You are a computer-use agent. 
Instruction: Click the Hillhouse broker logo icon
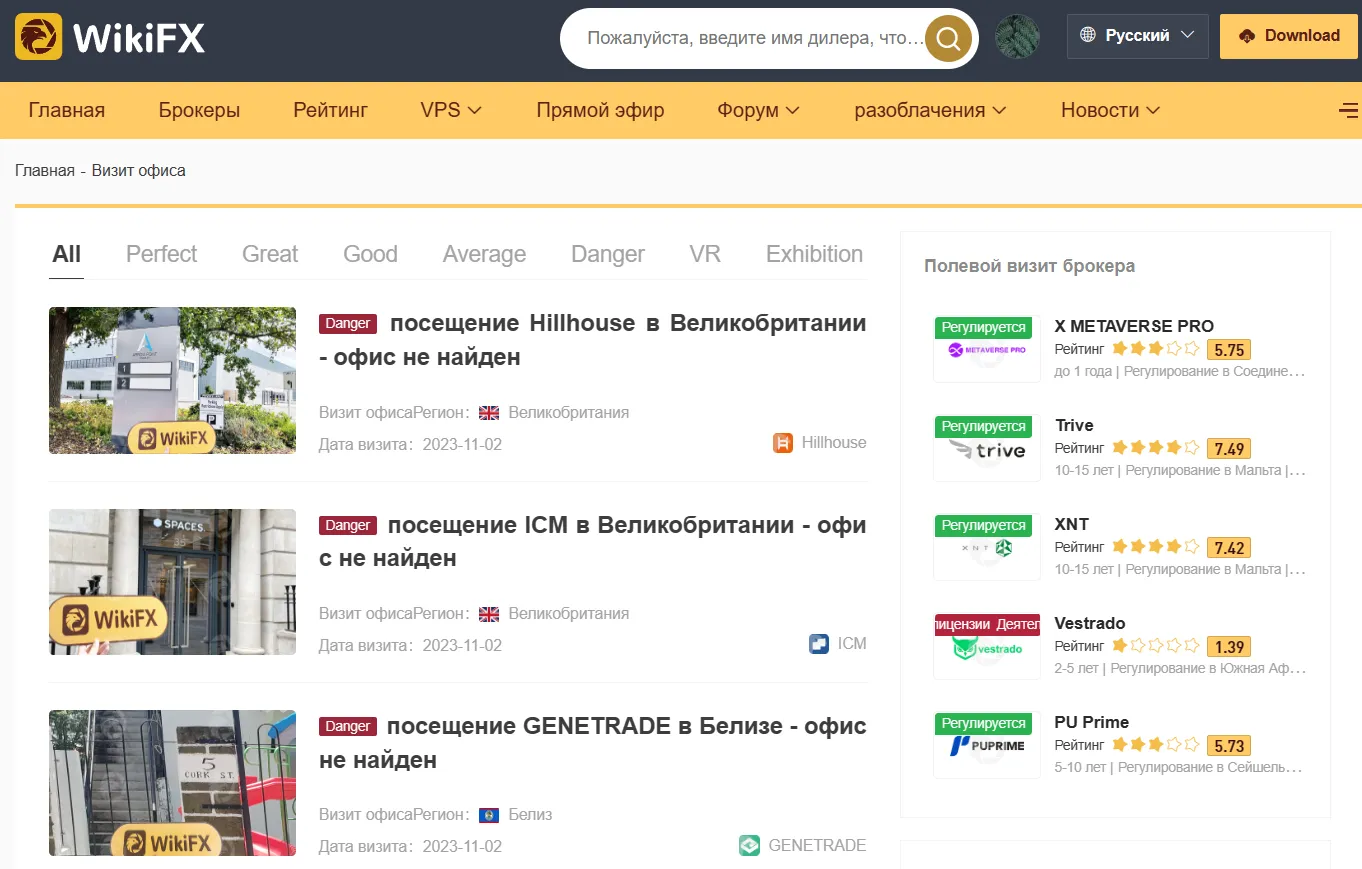click(x=783, y=442)
